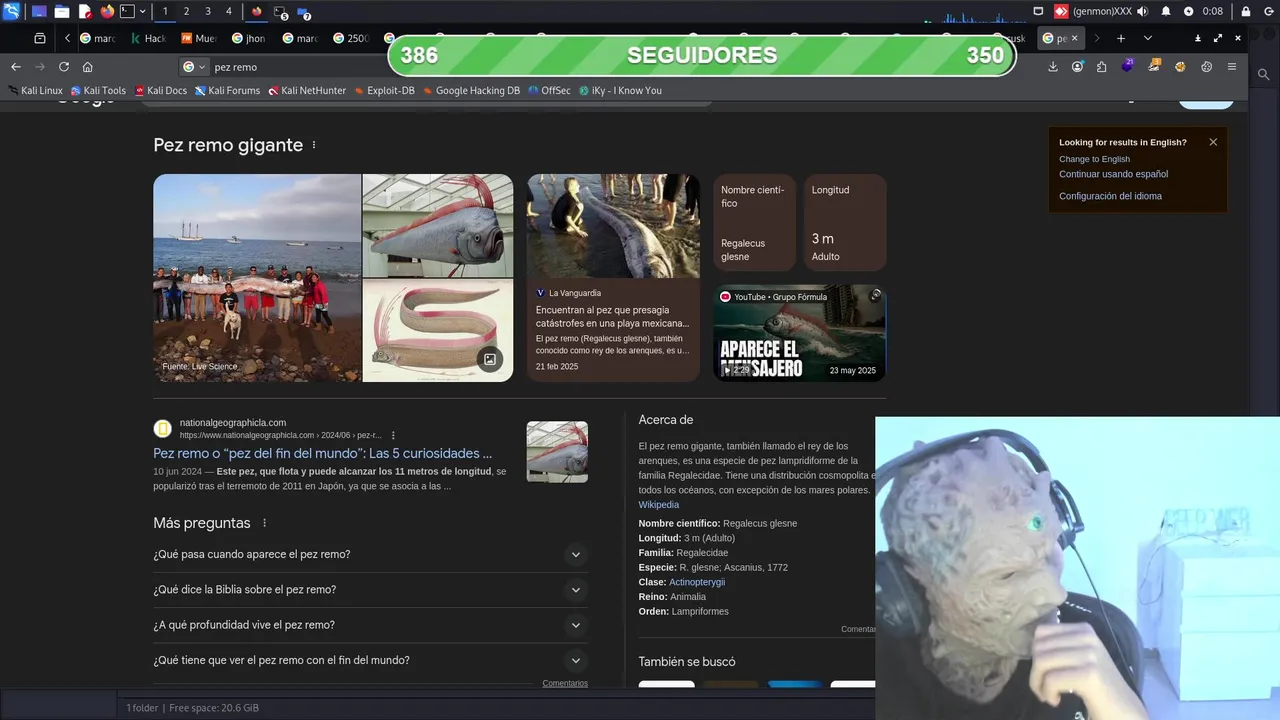Switch to the jhon browser tab

tap(249, 38)
